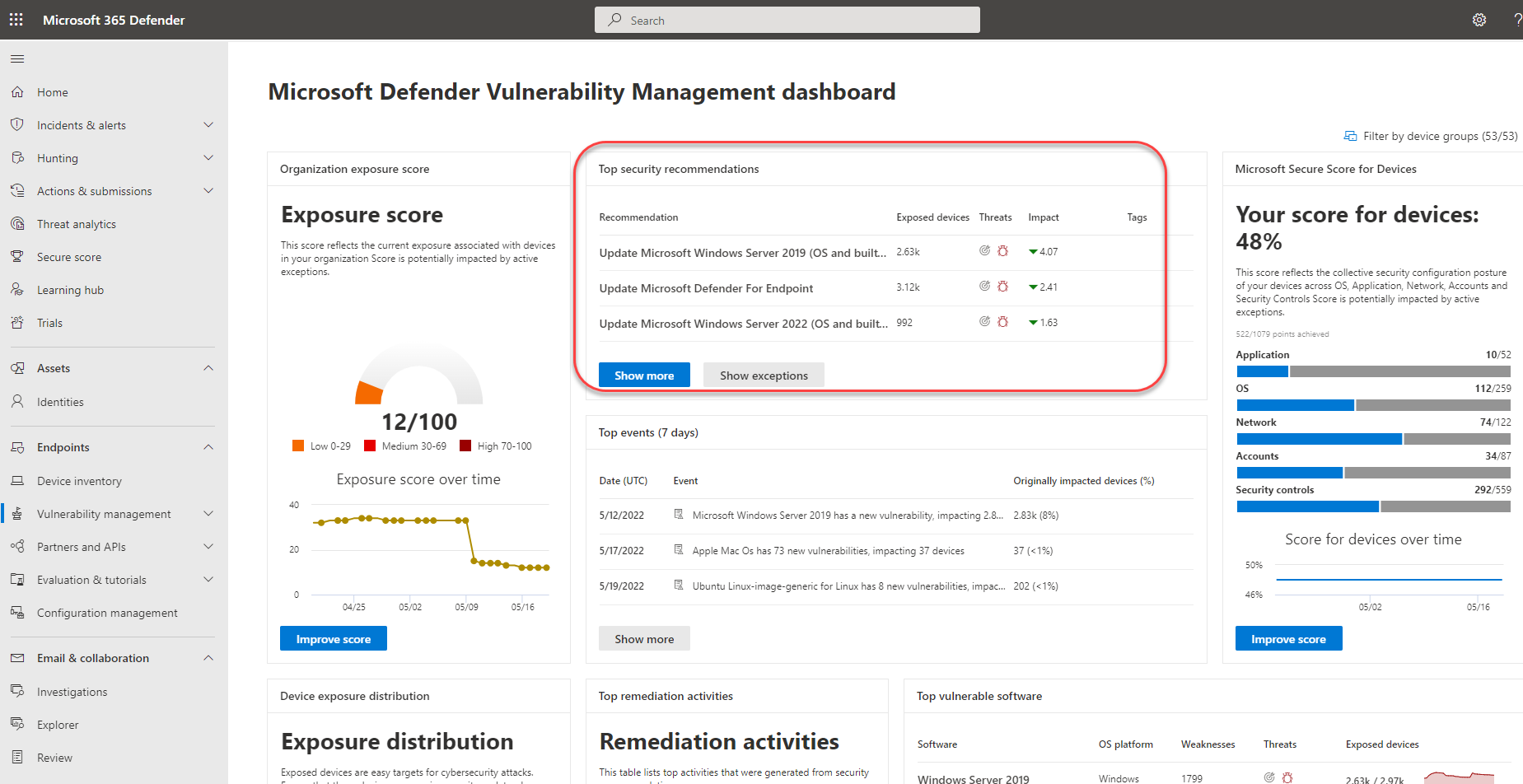Click the Trials gift icon
This screenshot has height=784, width=1523.
(x=17, y=322)
